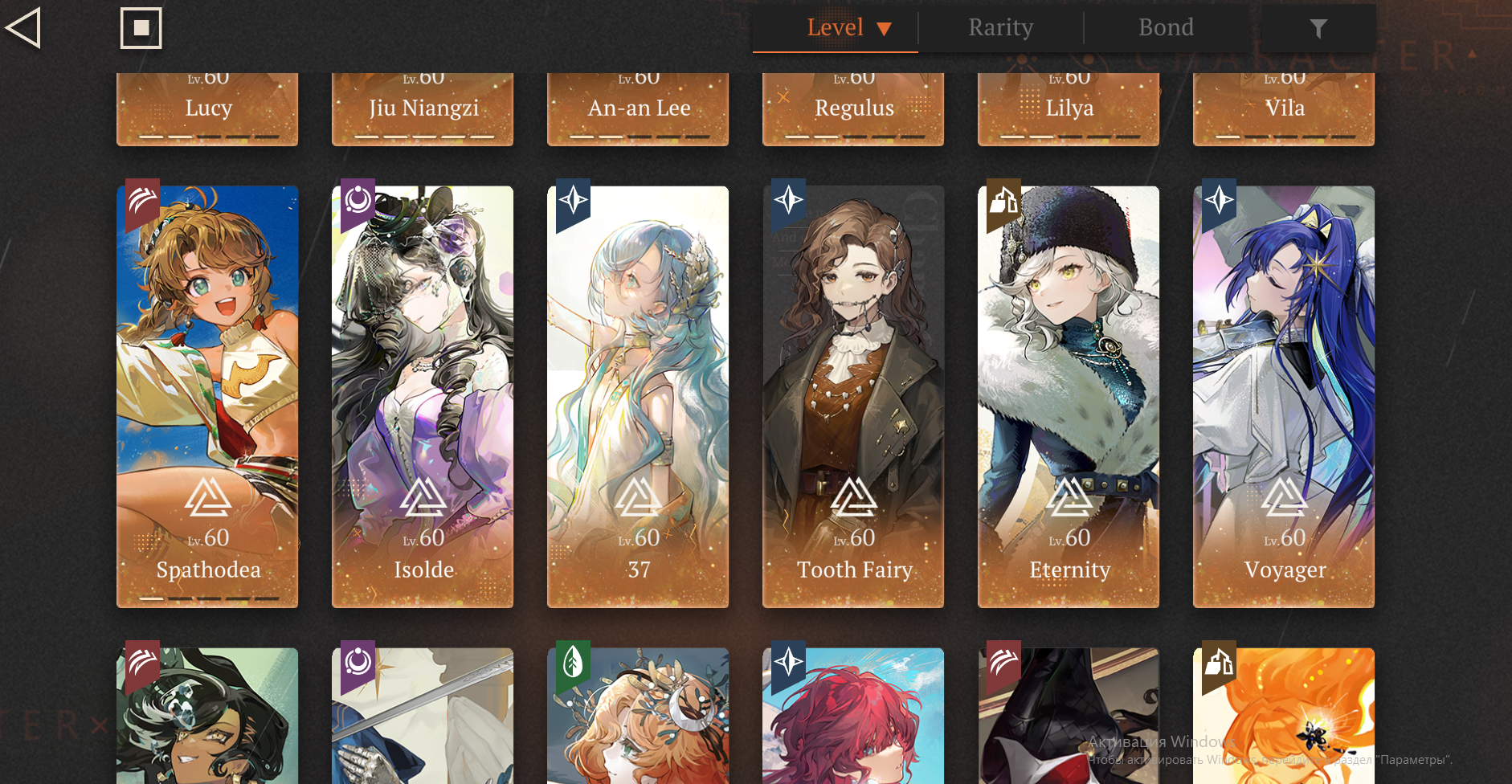Click Eternity's mineral afflatus badge icon
The image size is (1512, 784).
[1003, 204]
